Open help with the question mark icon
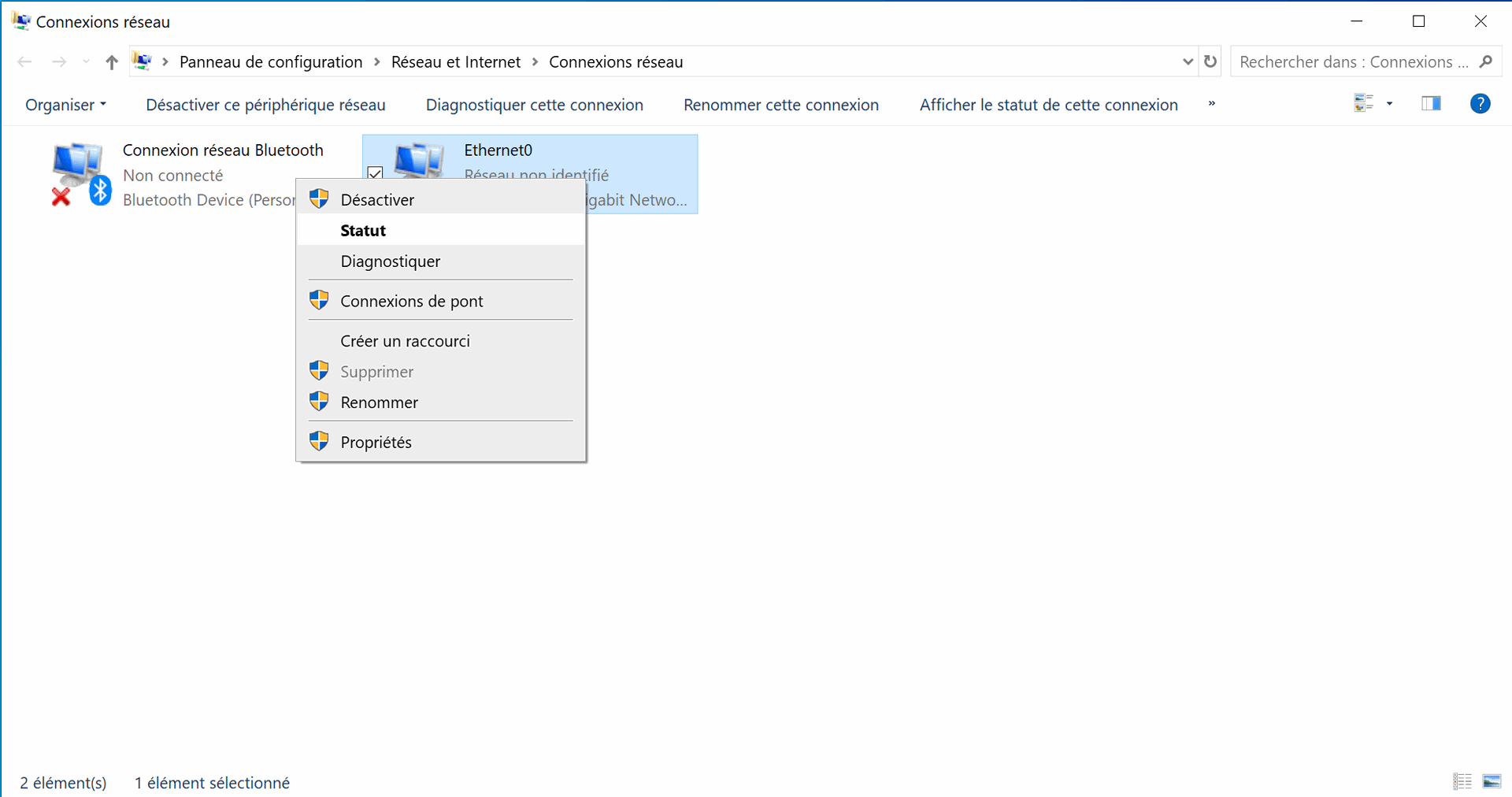 pos(1480,104)
